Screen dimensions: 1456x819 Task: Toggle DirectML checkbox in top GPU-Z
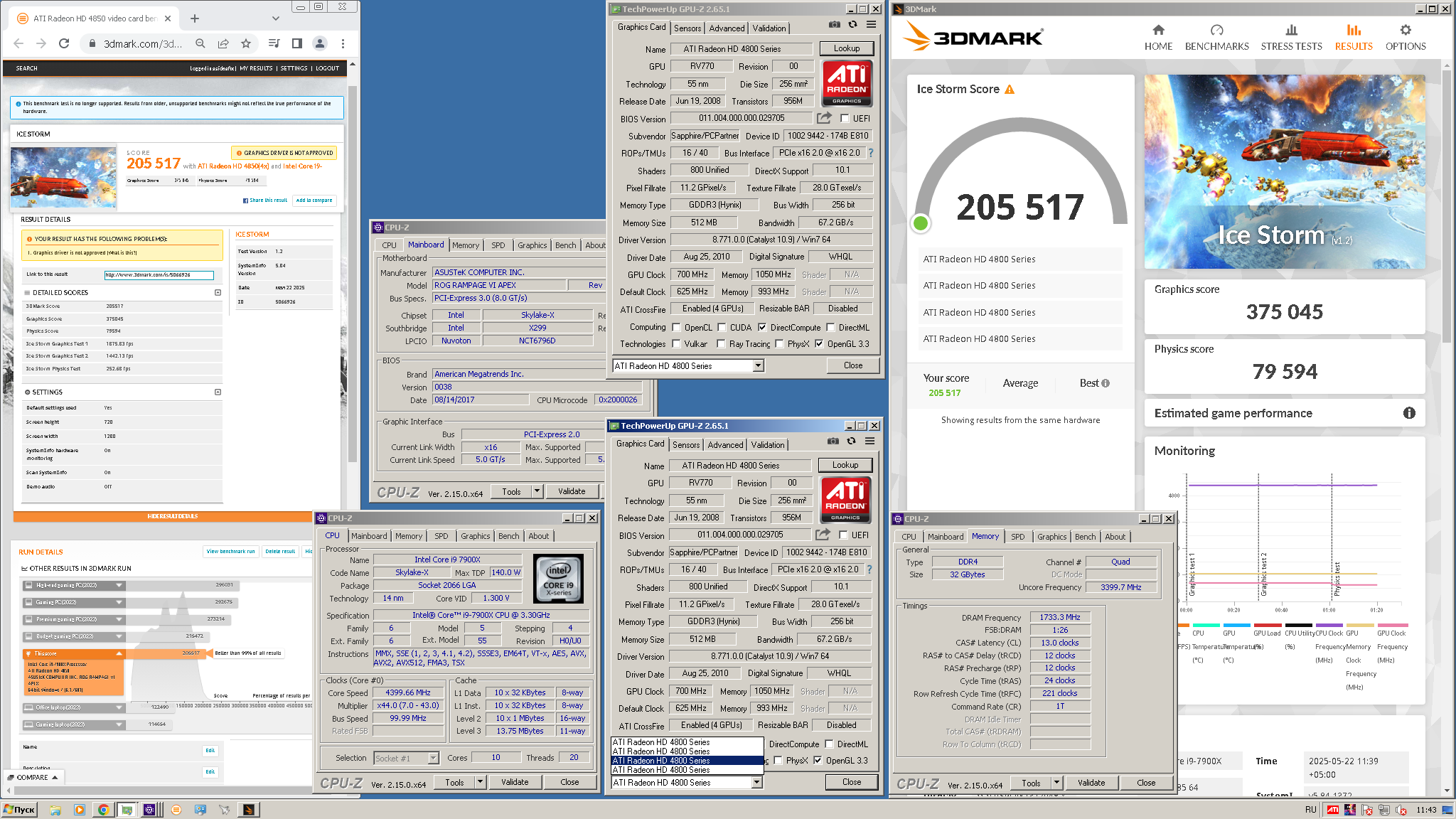830,328
